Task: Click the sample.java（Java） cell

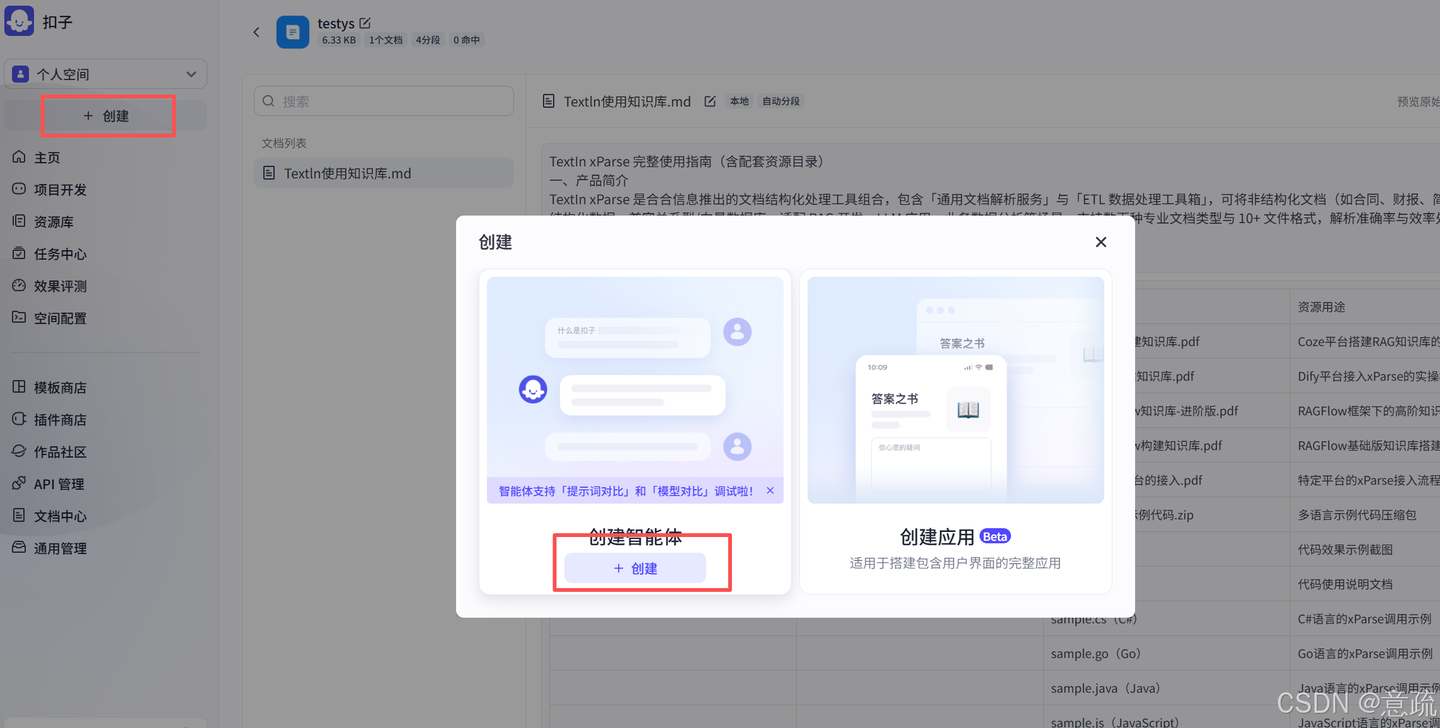Action: [x=1110, y=688]
